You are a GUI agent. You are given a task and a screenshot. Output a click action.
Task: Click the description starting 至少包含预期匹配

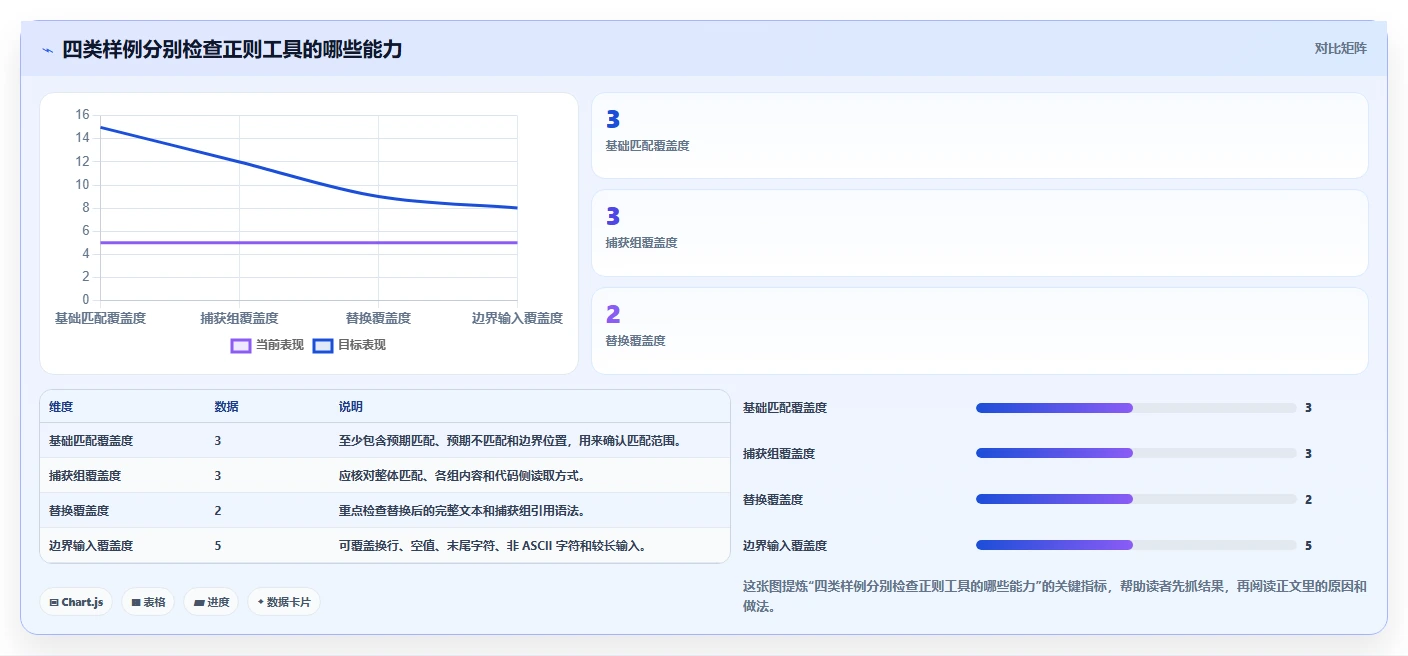point(511,441)
